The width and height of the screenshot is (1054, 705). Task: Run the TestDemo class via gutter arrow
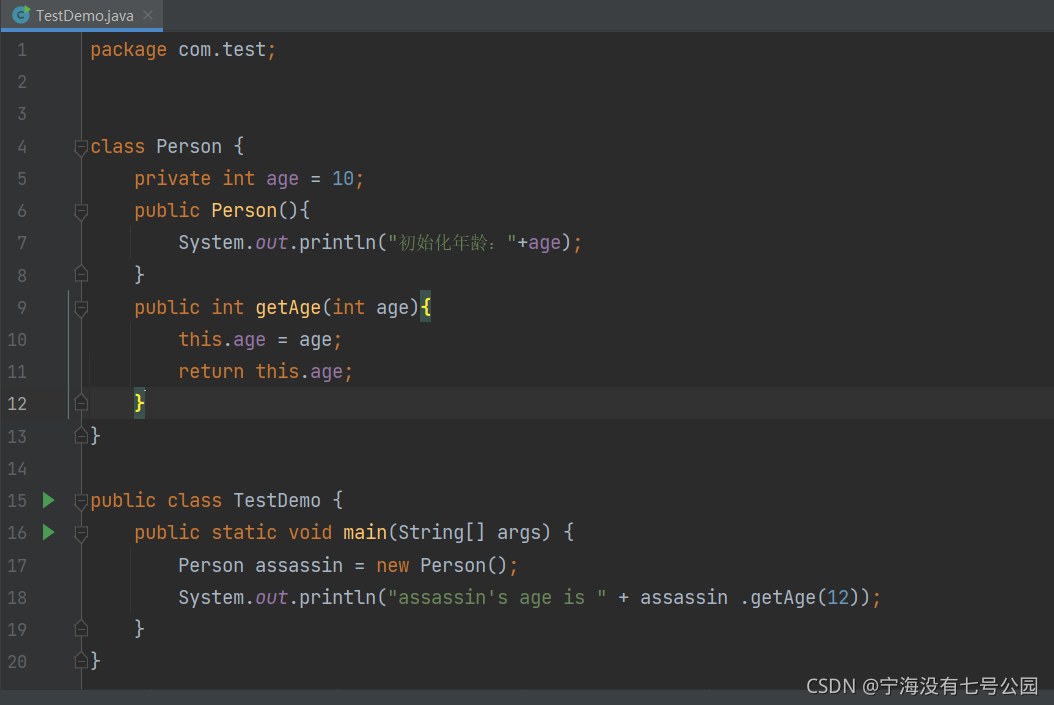[x=48, y=500]
